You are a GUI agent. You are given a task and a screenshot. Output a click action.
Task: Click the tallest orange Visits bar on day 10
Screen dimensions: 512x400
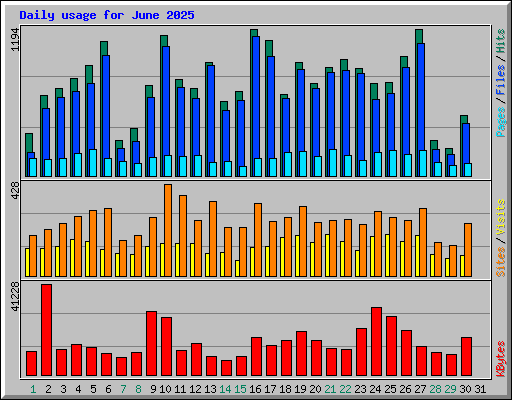pyautogui.click(x=168, y=230)
